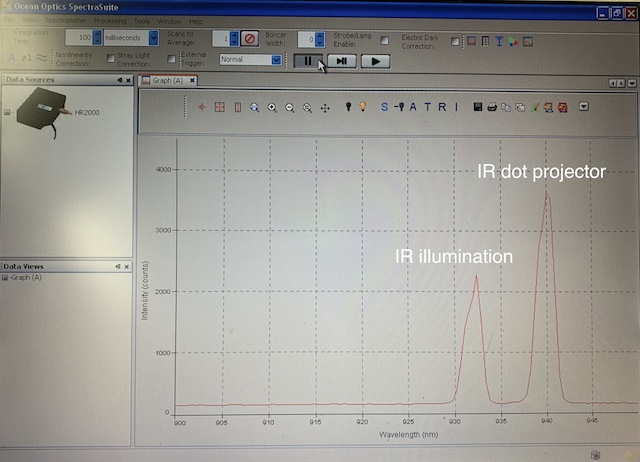This screenshot has width=640, height=462.
Task: Open the milliseconds units dropdown
Action: 153,38
